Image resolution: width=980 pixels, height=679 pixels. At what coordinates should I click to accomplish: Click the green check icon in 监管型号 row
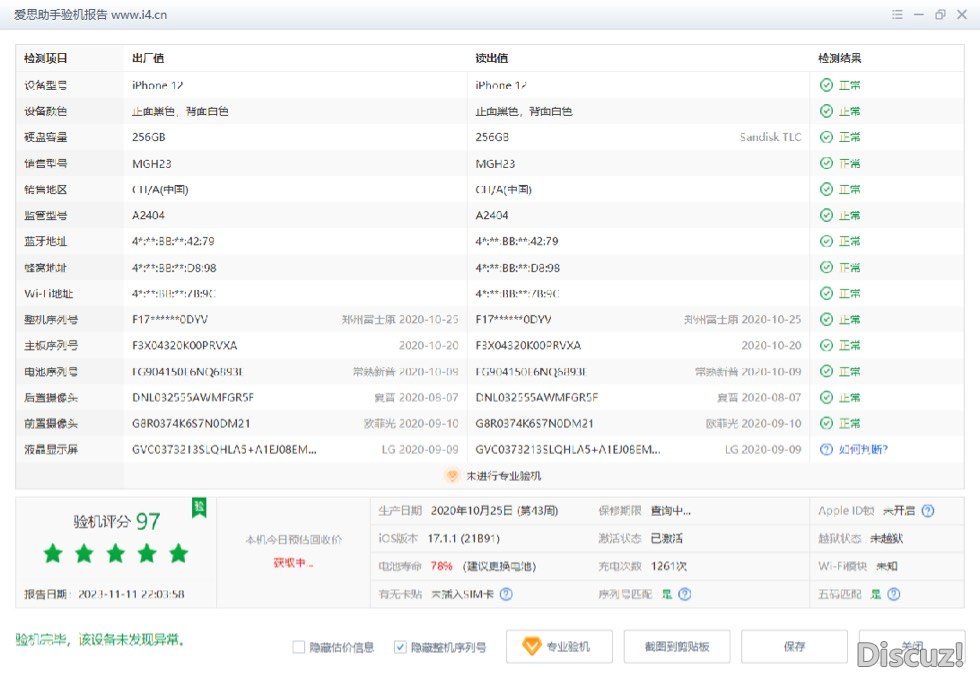(826, 215)
